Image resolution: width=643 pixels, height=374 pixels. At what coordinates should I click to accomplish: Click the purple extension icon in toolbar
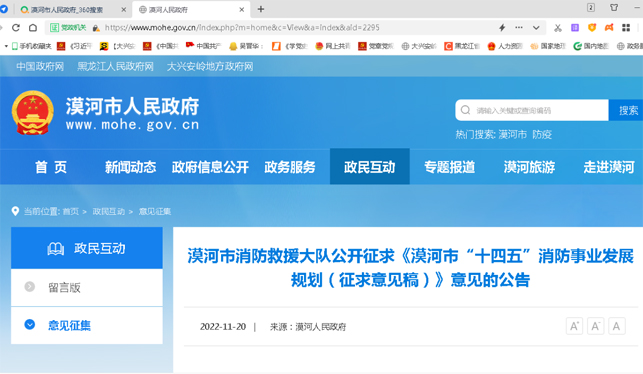tap(575, 27)
